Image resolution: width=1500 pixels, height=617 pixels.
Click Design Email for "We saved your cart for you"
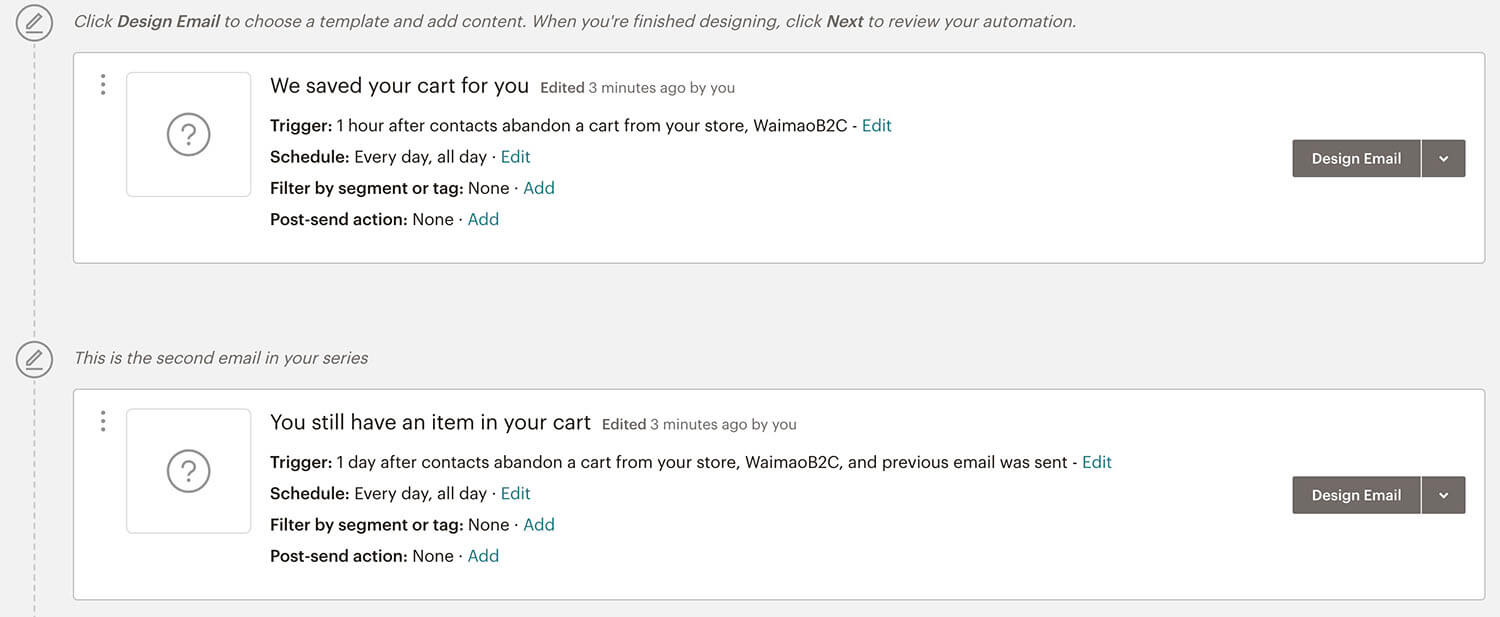point(1356,158)
